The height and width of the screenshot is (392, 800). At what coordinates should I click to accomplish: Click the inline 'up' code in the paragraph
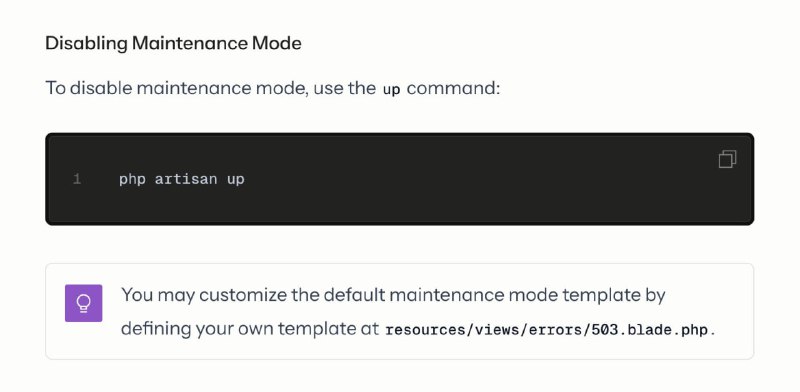391,89
